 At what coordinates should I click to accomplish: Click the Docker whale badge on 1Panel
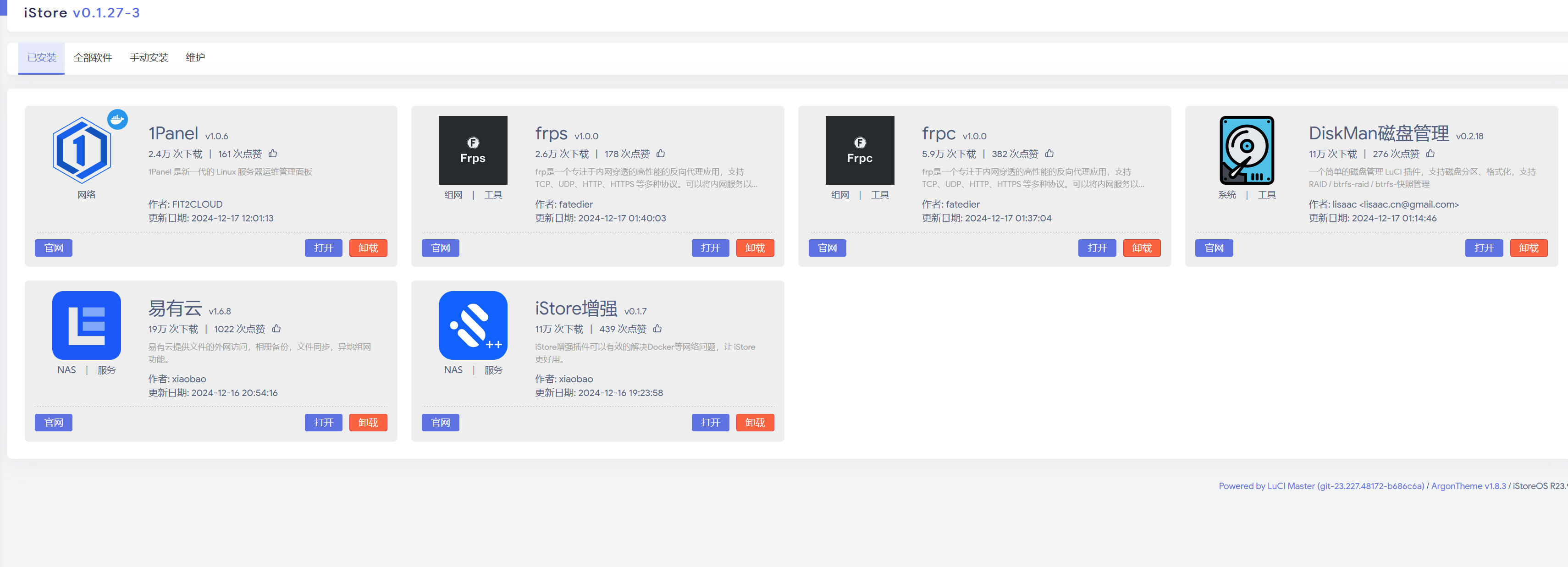[117, 119]
